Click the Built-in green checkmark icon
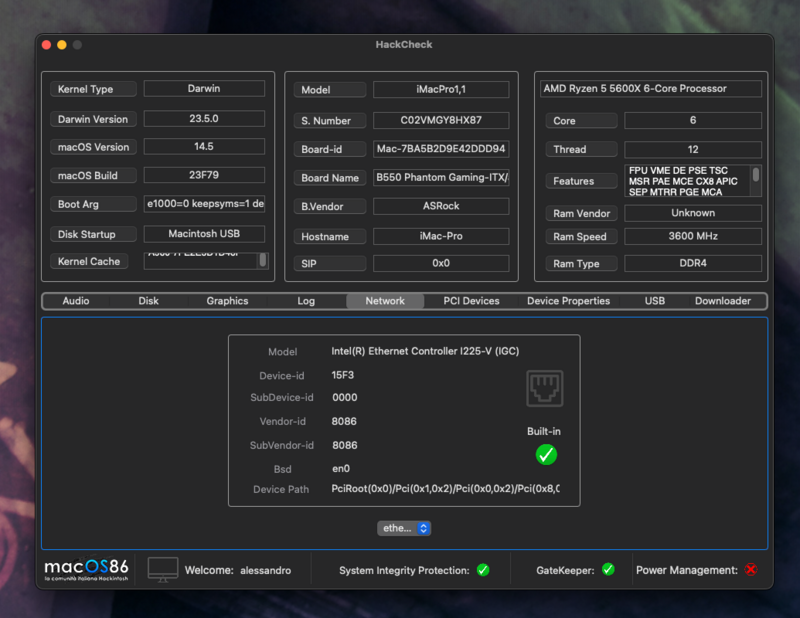Viewport: 800px width, 618px height. click(546, 455)
